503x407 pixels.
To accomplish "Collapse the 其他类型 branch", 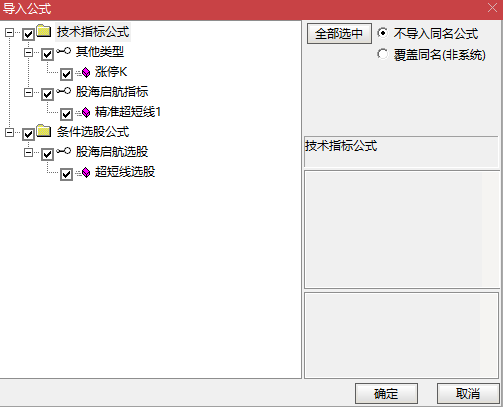I will [x=28, y=53].
